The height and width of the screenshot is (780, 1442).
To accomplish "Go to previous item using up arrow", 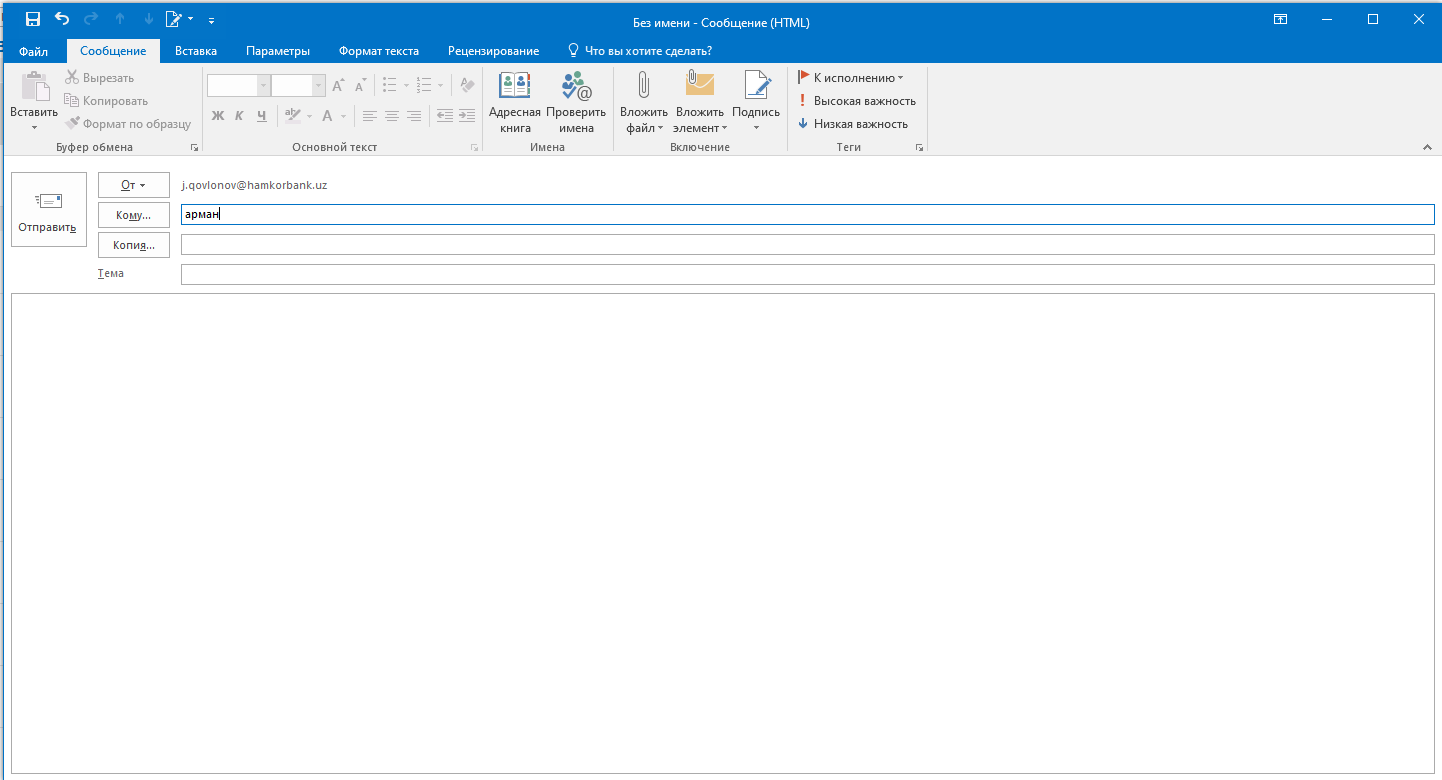I will click(120, 19).
